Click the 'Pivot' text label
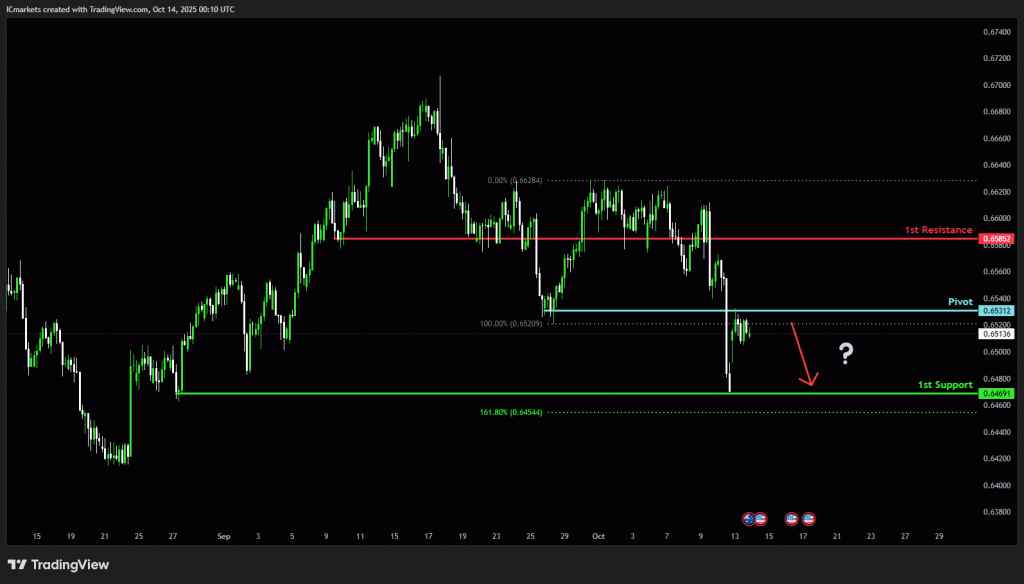Screen dimensions: 1024x584 coord(960,301)
